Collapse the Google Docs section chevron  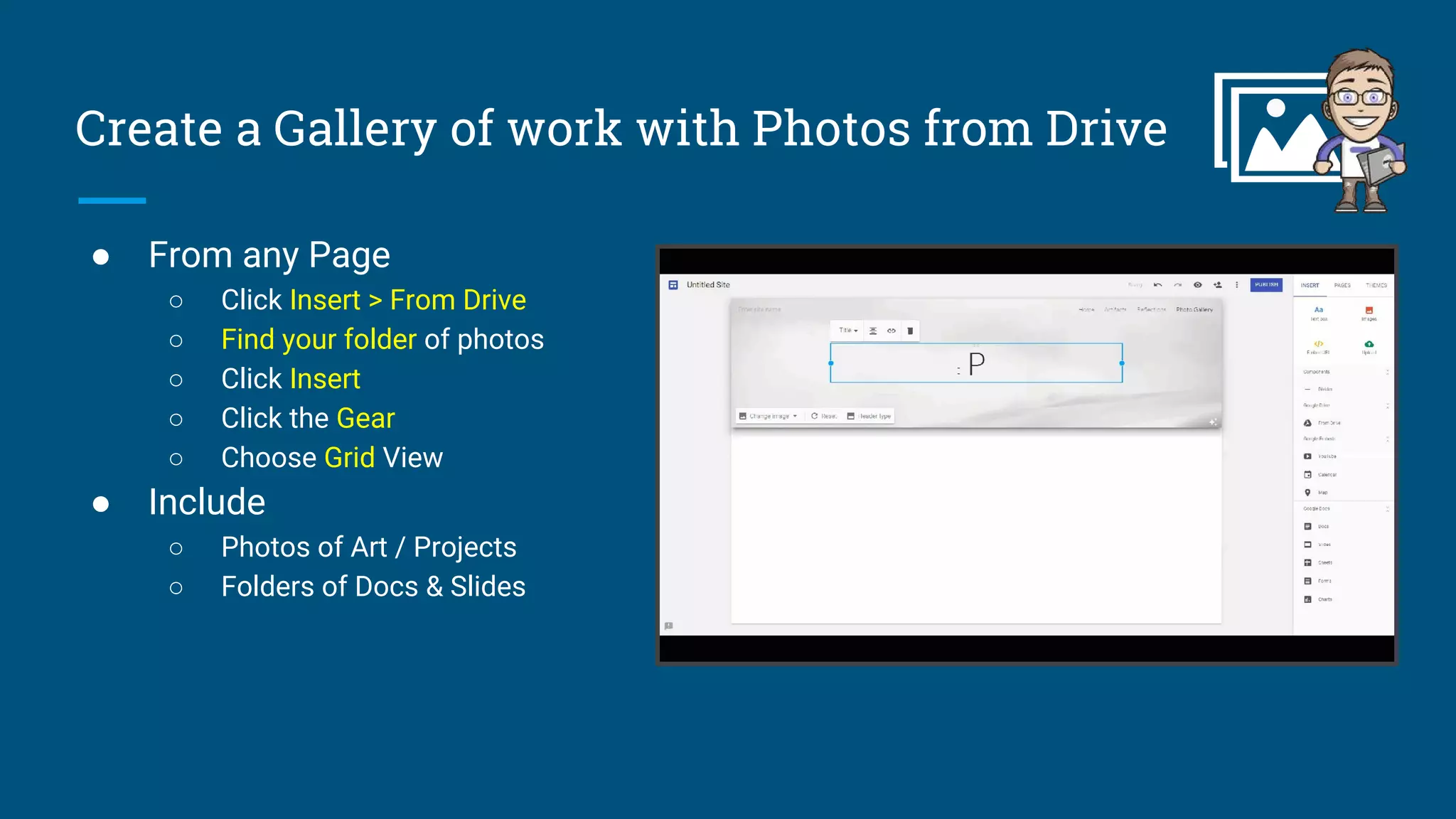[x=1387, y=509]
